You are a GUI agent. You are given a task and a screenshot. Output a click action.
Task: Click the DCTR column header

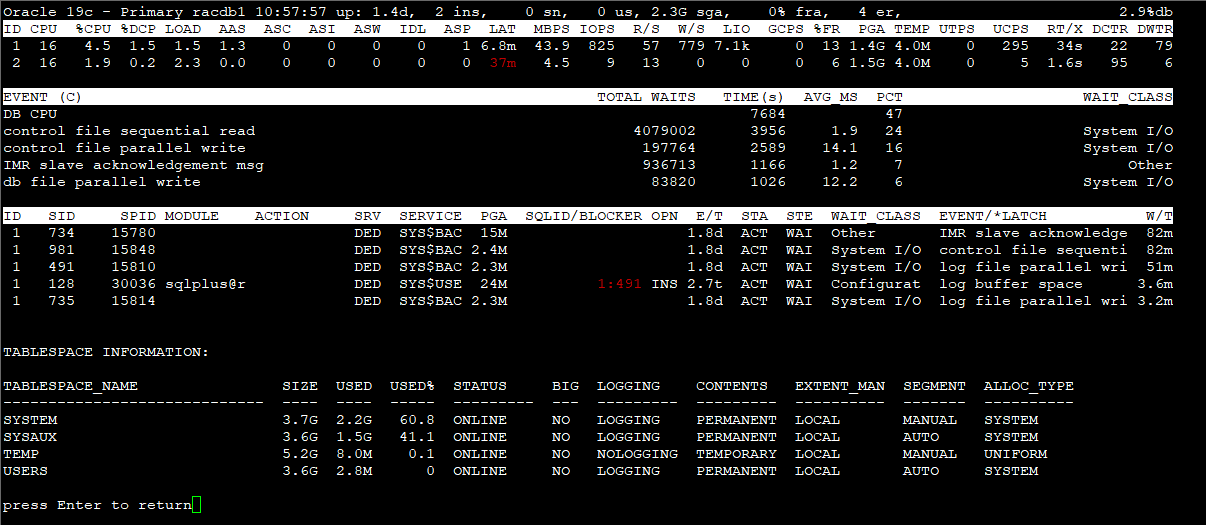coord(1110,29)
